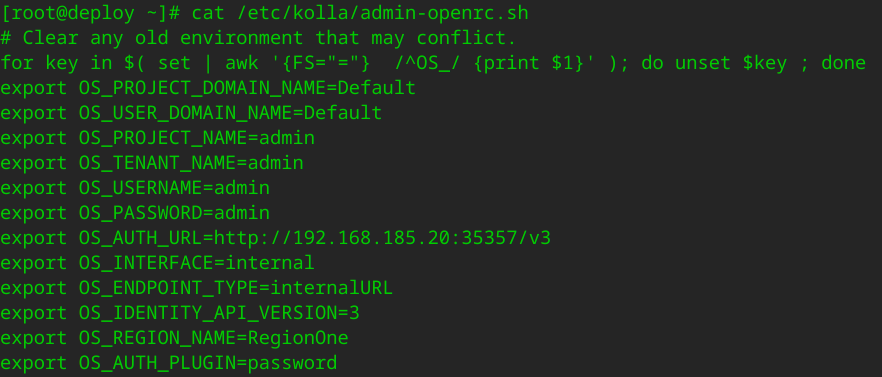Viewport: 882px width, 377px height.
Task: Click the OS_USER_DOMAIN_NAME=Default line
Action: 191,113
